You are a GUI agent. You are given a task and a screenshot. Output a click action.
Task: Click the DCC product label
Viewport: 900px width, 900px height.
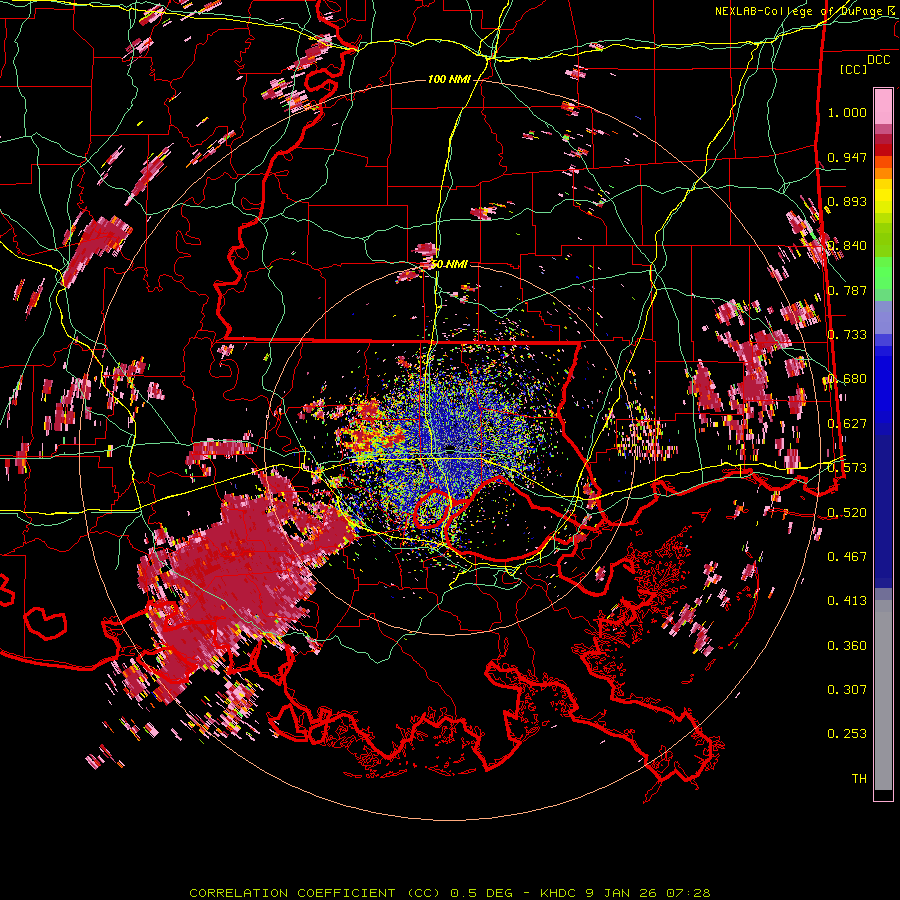coord(878,60)
